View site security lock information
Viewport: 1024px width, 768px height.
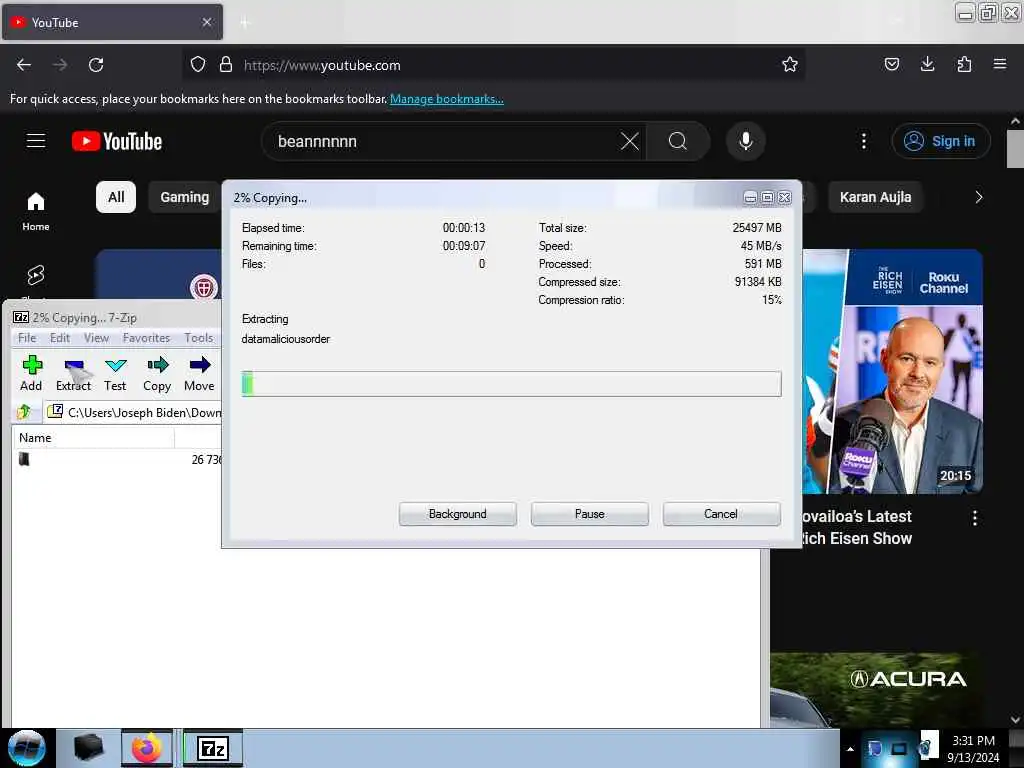click(226, 64)
